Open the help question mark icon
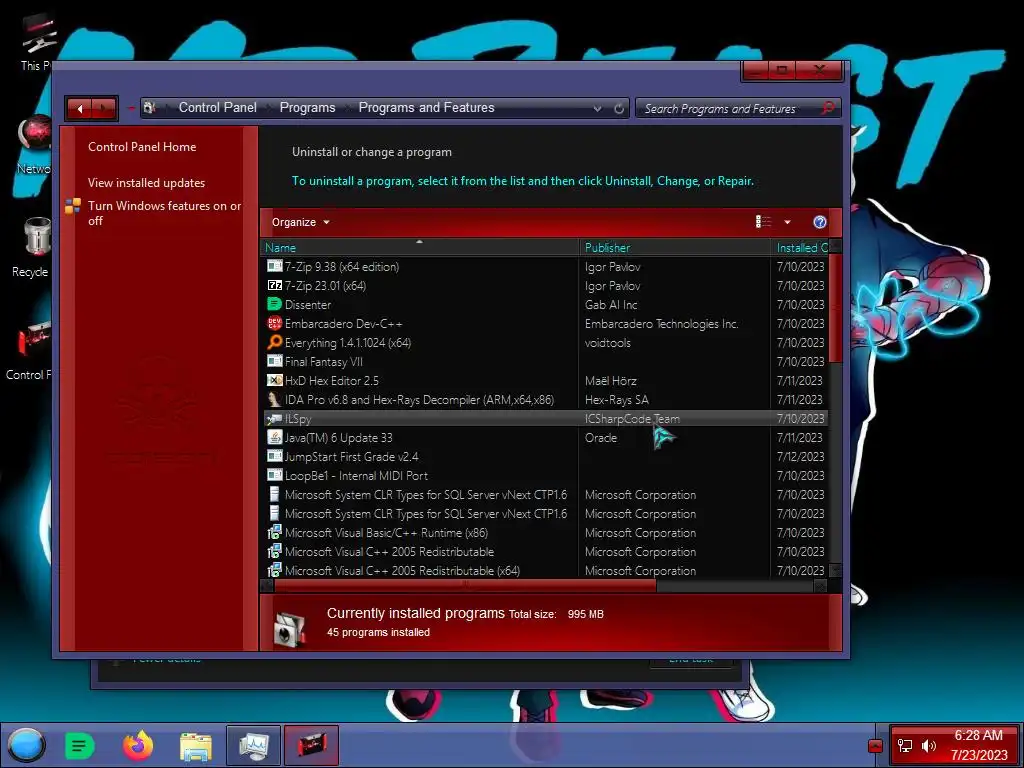 coord(820,222)
